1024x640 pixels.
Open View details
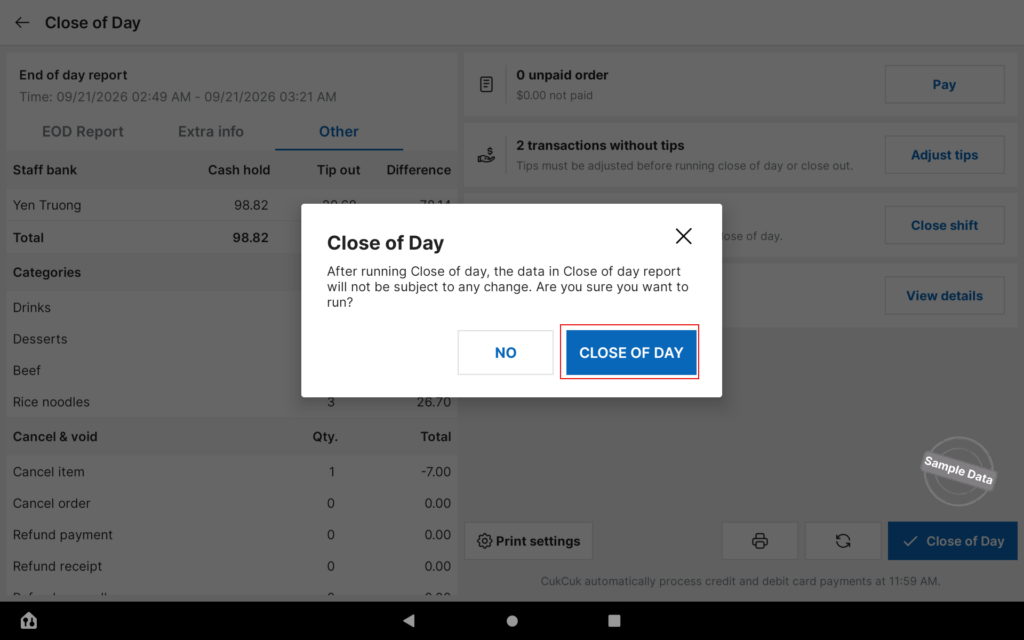tap(944, 296)
